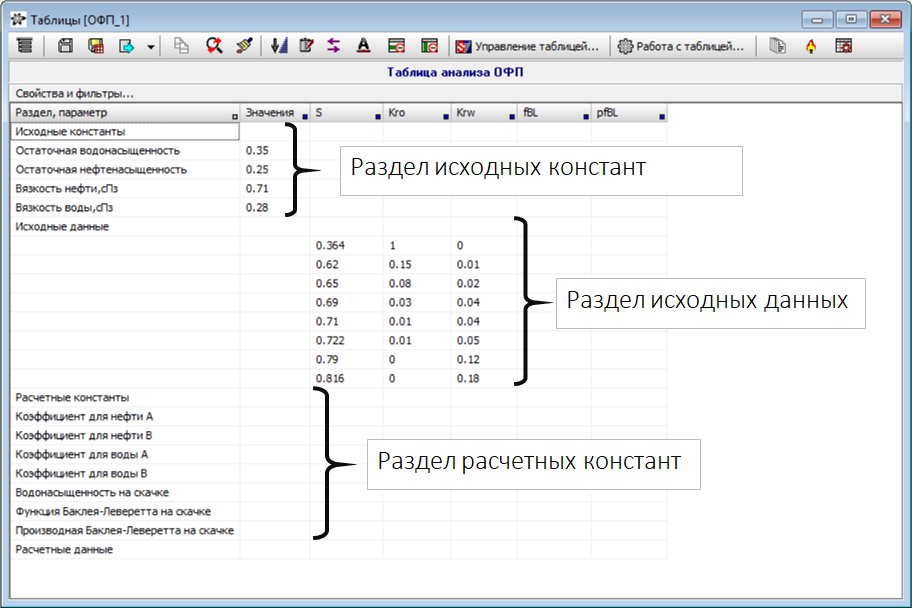Click value 0.25 cell

(x=257, y=170)
